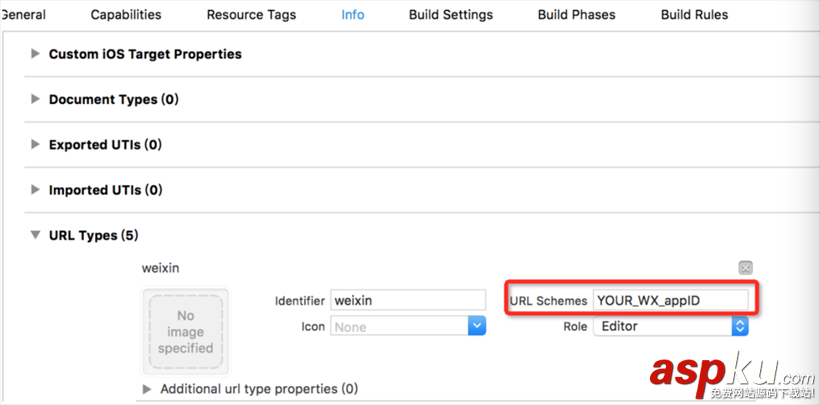Image resolution: width=820 pixels, height=405 pixels.
Task: Click the Identifier field containing weixin
Action: pyautogui.click(x=407, y=300)
